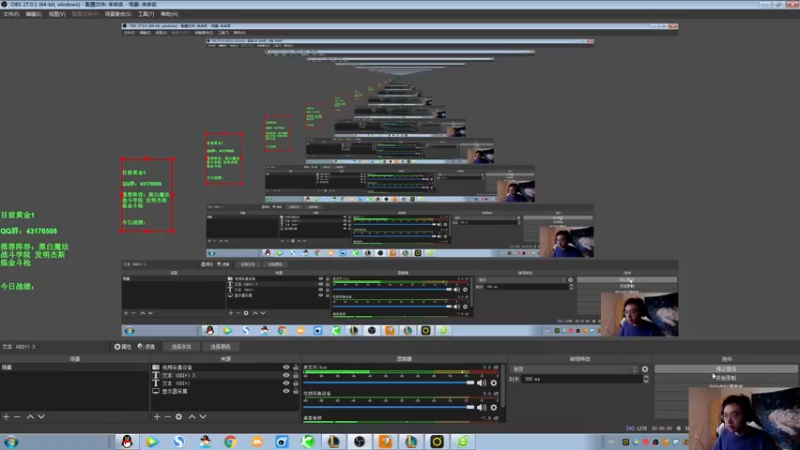Move scene down in Scenes panel
Image resolution: width=800 pixels, height=450 pixels.
pos(41,417)
